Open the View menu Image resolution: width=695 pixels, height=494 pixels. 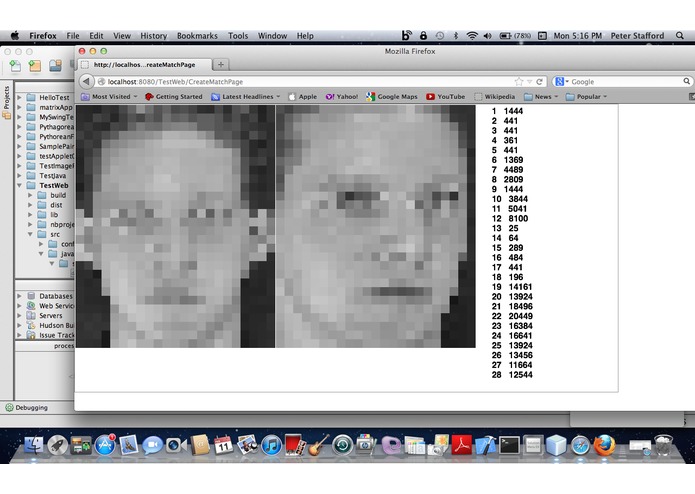coord(122,36)
